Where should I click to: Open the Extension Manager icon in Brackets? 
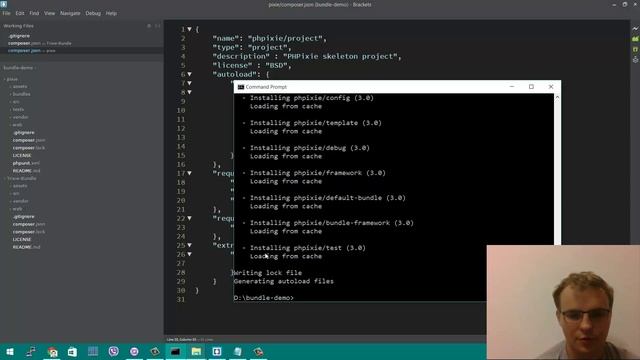click(x=635, y=39)
